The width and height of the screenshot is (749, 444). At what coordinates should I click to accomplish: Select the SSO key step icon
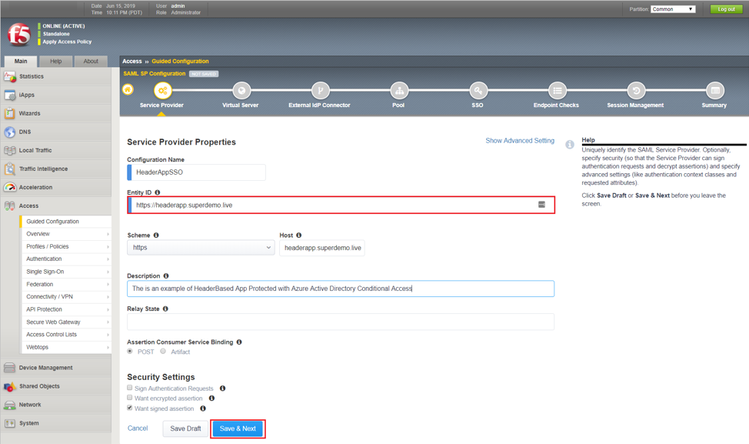pyautogui.click(x=478, y=90)
